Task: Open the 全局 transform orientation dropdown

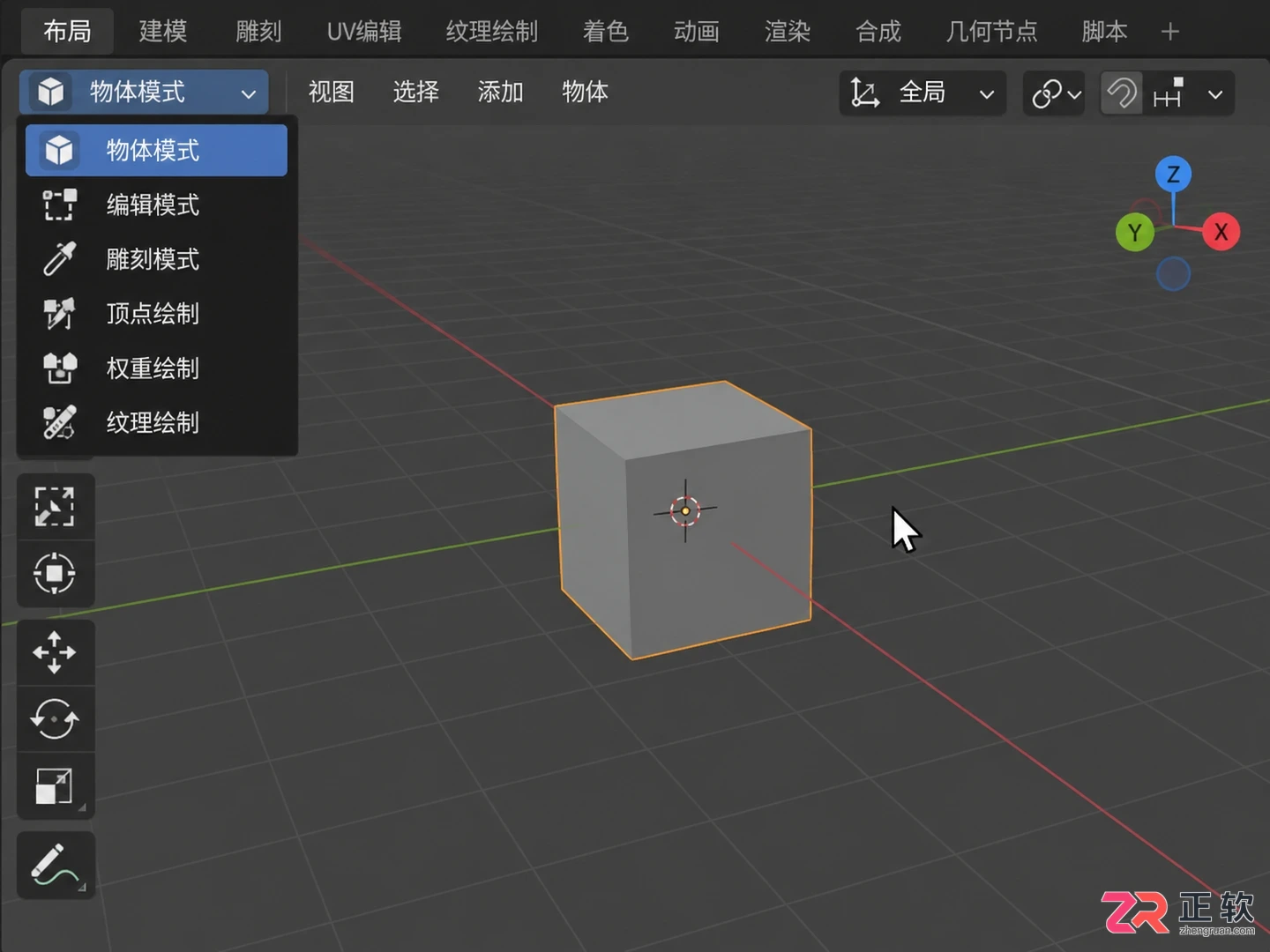Action: 923,93
